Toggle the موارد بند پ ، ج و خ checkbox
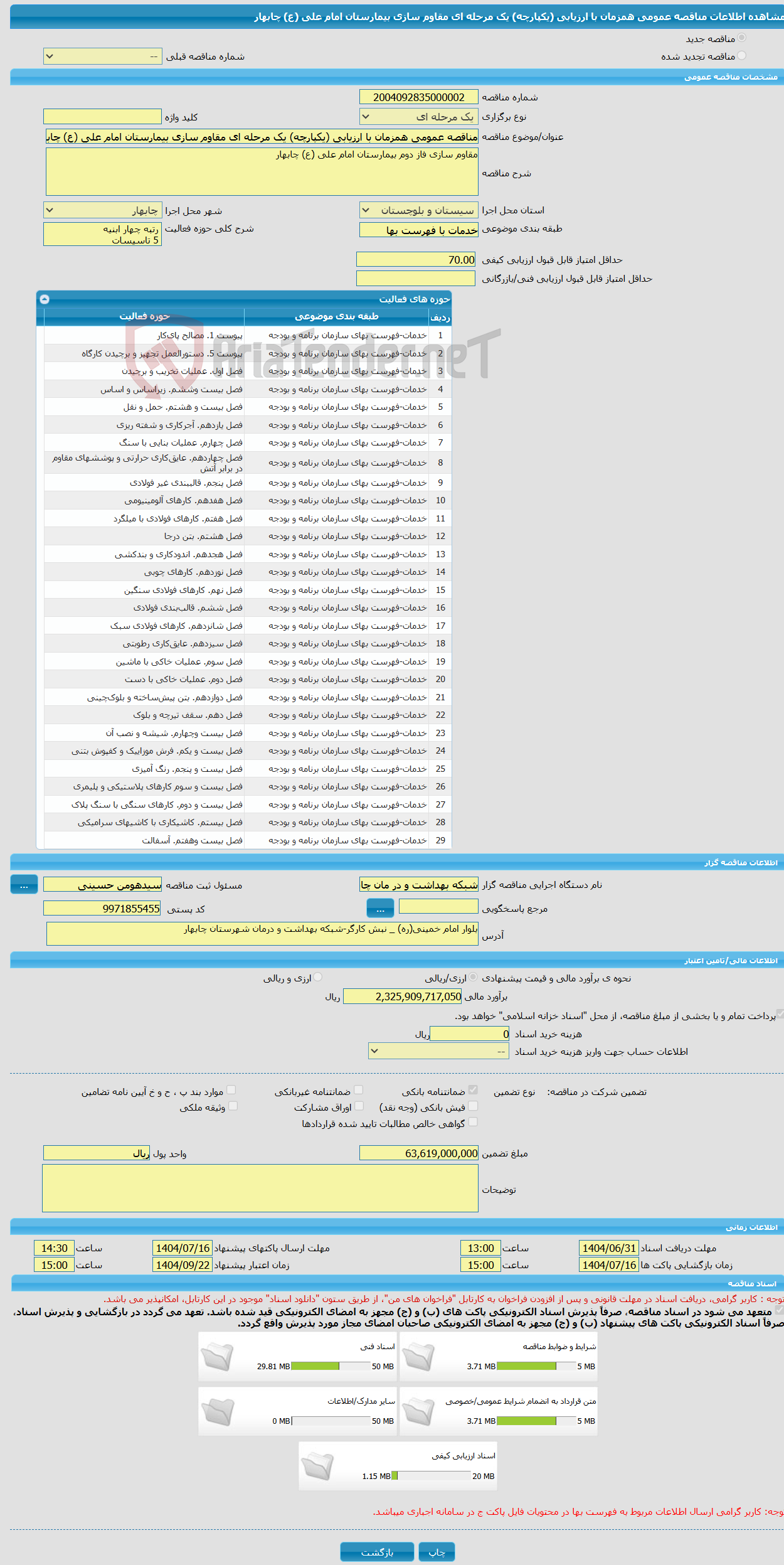This screenshot has width=784, height=1565. coord(231,1090)
